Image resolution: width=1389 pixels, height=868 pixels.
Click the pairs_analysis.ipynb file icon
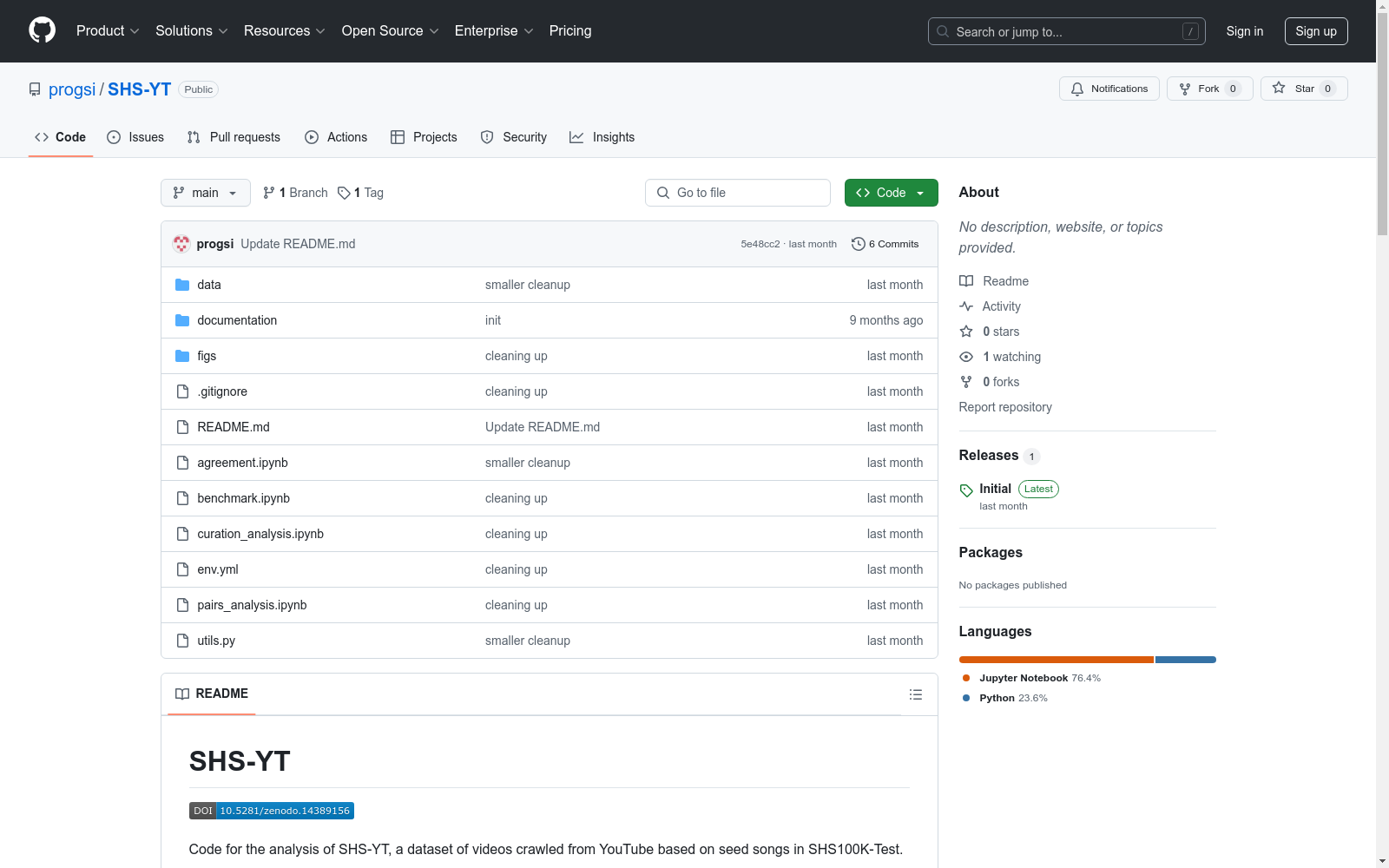182,605
